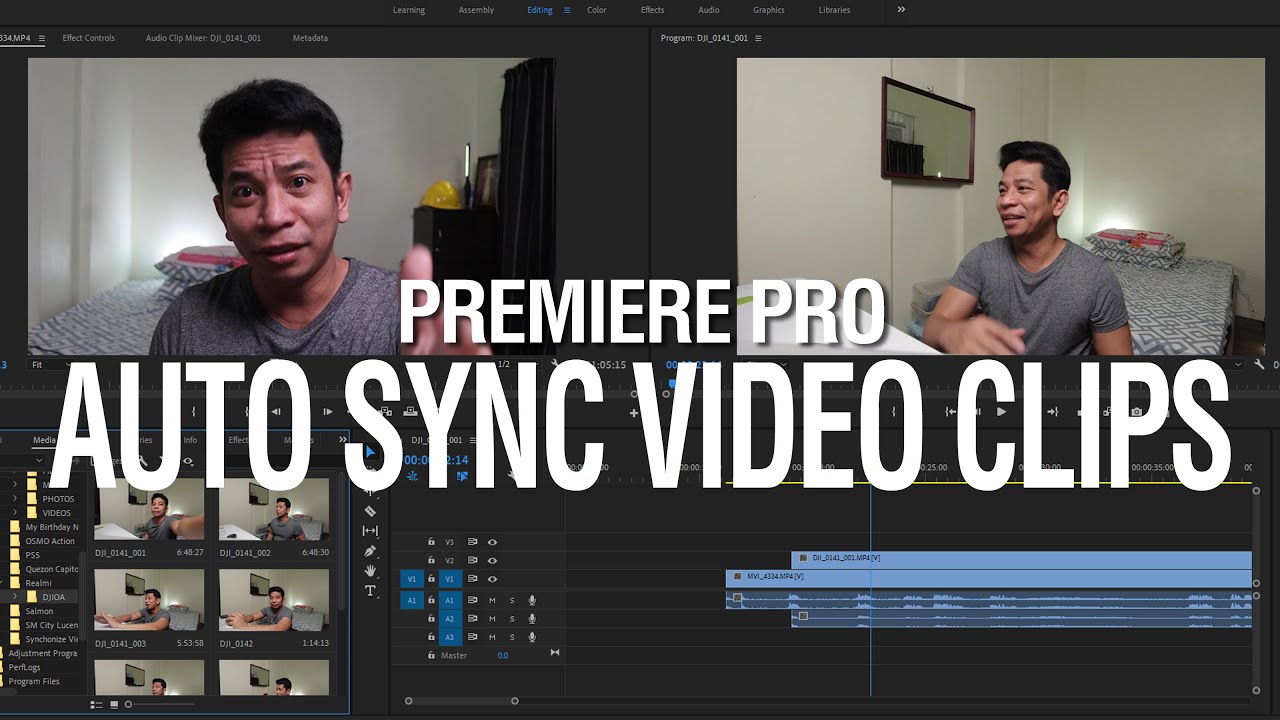Open Source monitor 1/2 resolution dropdown
The height and width of the screenshot is (720, 1280).
(515, 365)
